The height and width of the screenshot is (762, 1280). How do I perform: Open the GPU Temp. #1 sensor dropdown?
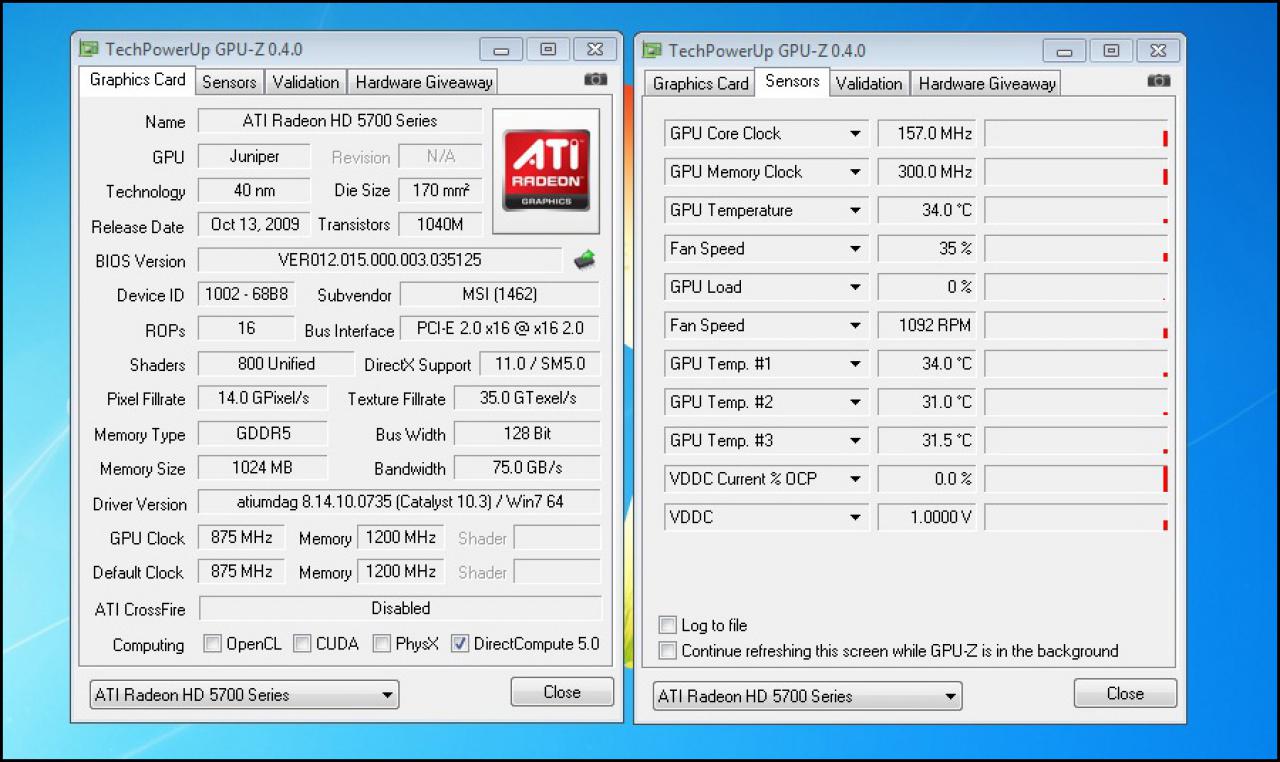click(x=855, y=364)
